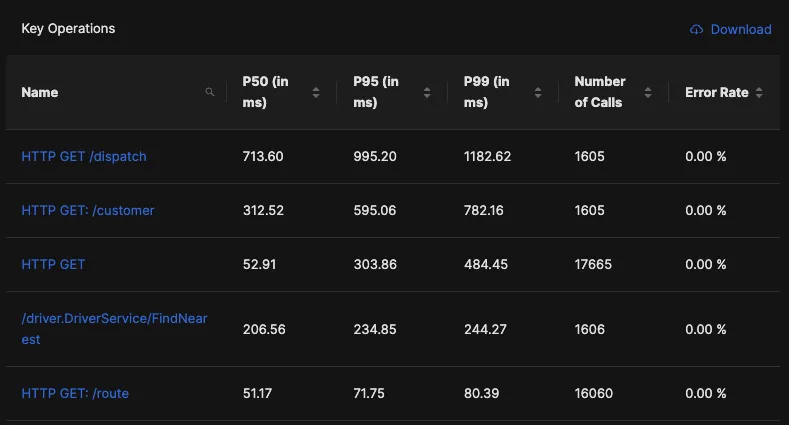This screenshot has width=789, height=425.
Task: Sort by P50 using the sort arrows
Action: click(x=316, y=93)
